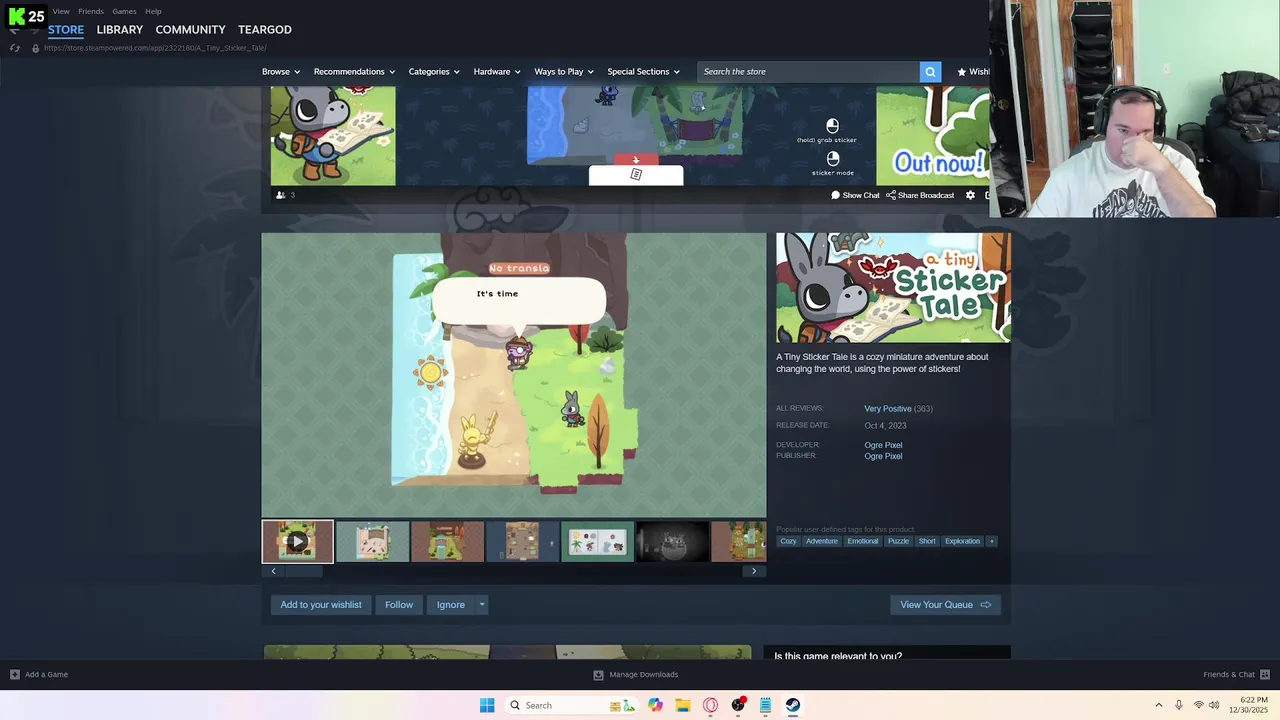The image size is (1280, 720).
Task: Click the Show Chat speech bubble
Action: pos(836,195)
